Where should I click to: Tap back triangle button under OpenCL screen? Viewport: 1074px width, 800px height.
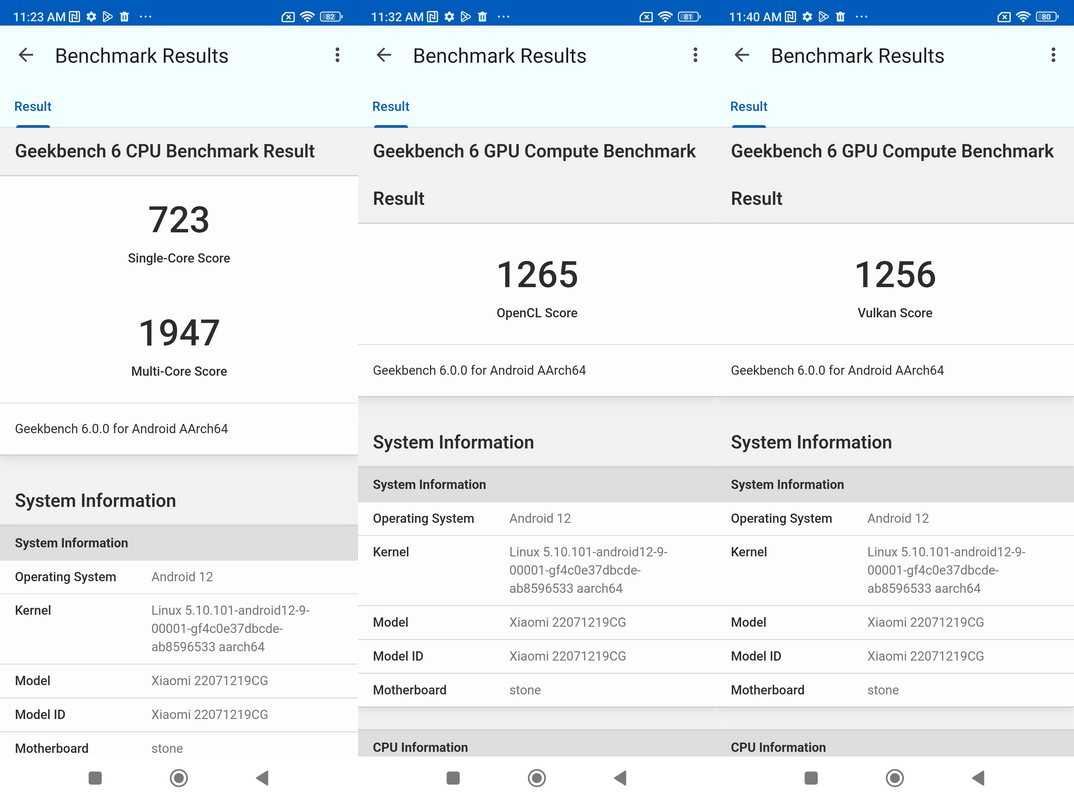click(x=621, y=778)
